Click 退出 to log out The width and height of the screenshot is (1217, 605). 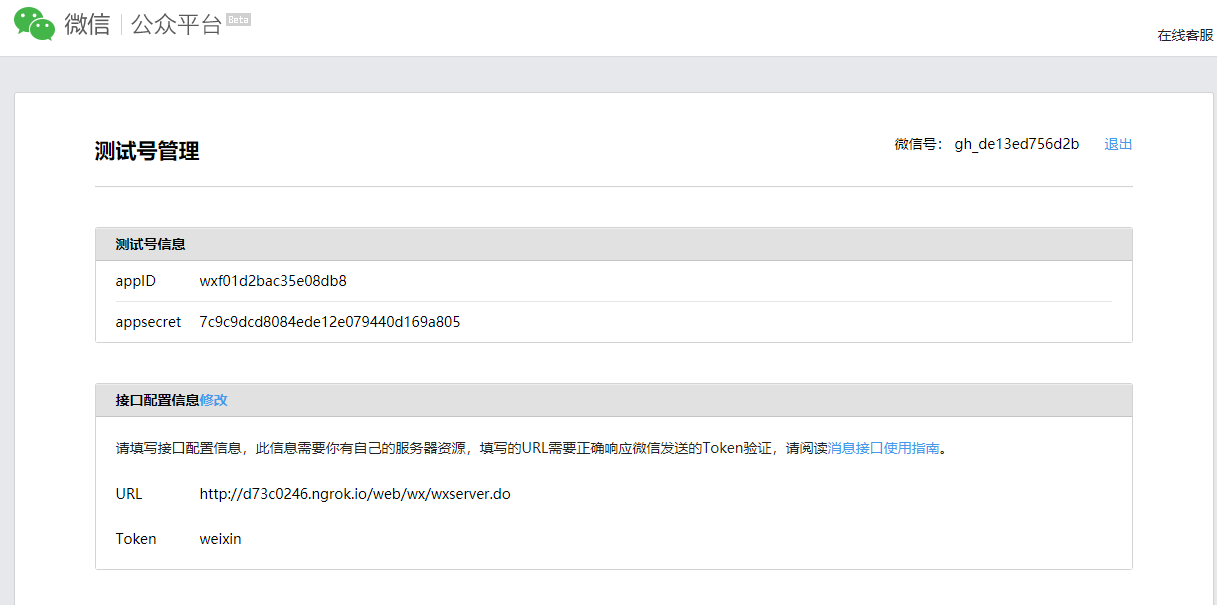(x=1118, y=144)
